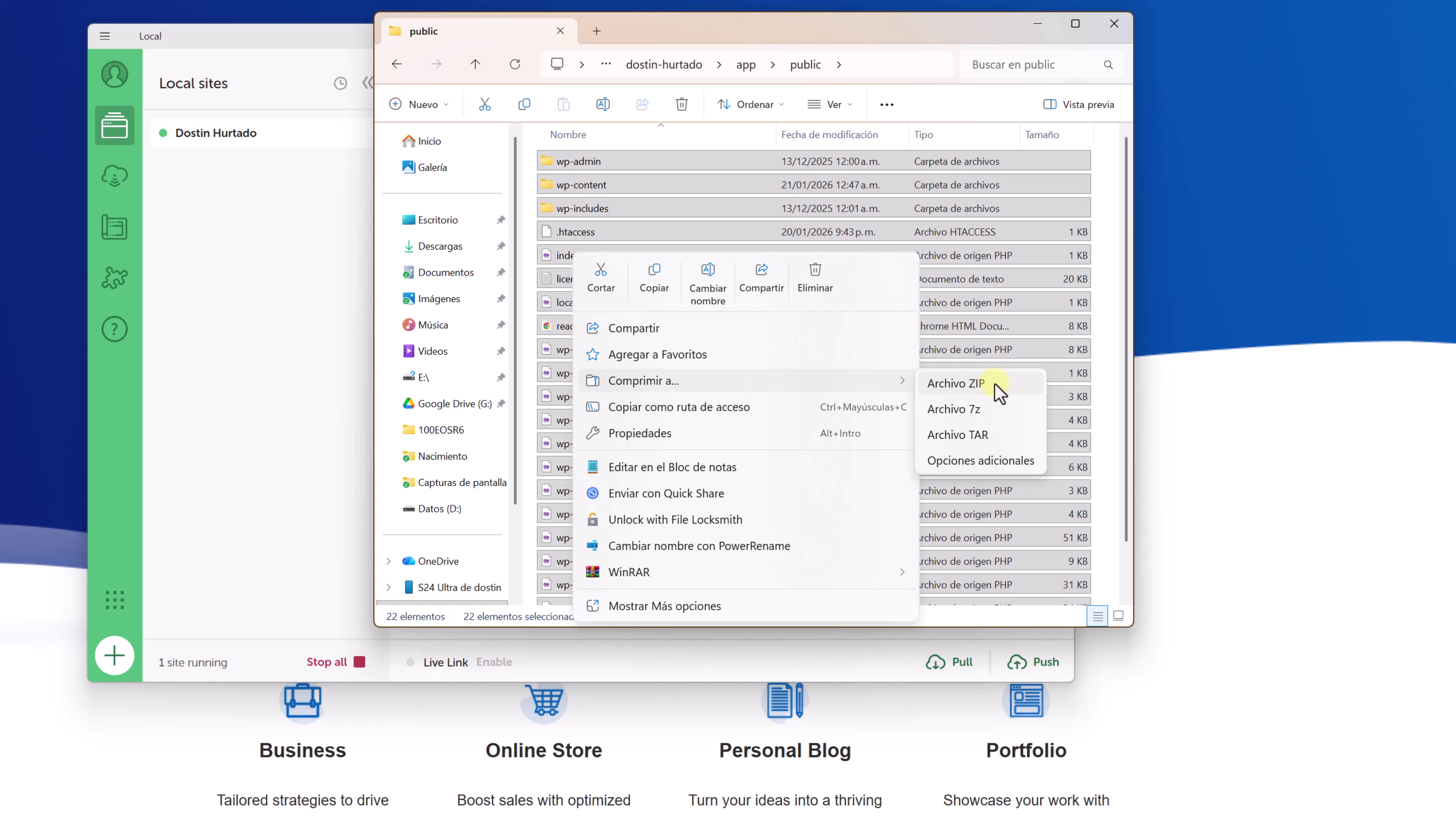Click the refresh icon in Explorer navigation
Viewport: 1456px width, 819px height.
(x=515, y=64)
